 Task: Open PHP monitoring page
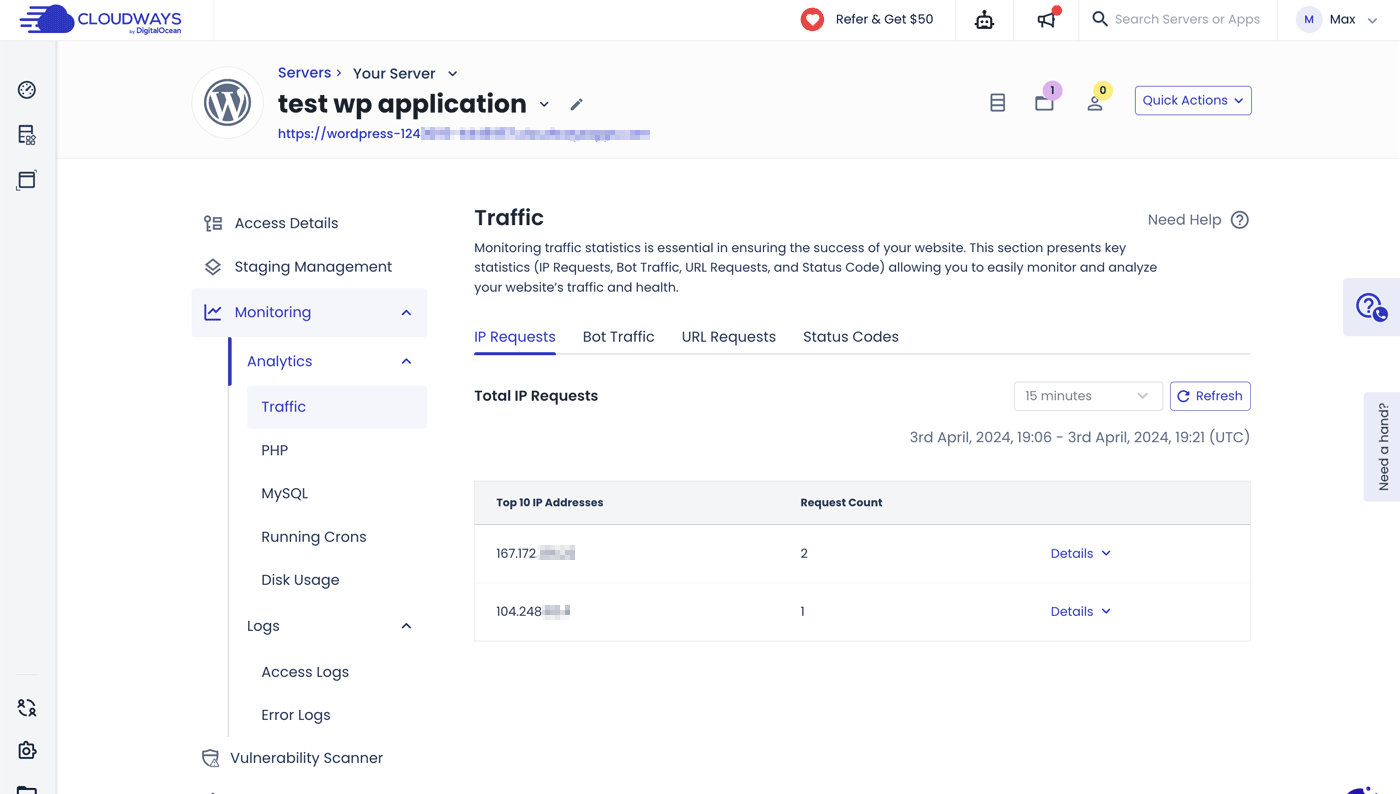(x=275, y=450)
